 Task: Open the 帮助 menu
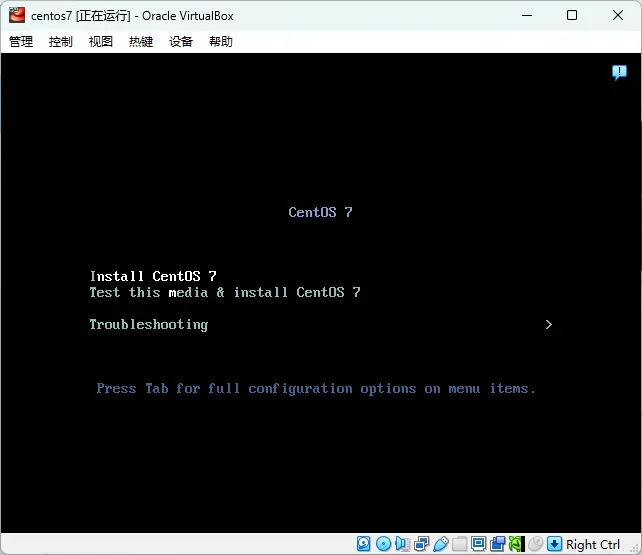(x=221, y=41)
